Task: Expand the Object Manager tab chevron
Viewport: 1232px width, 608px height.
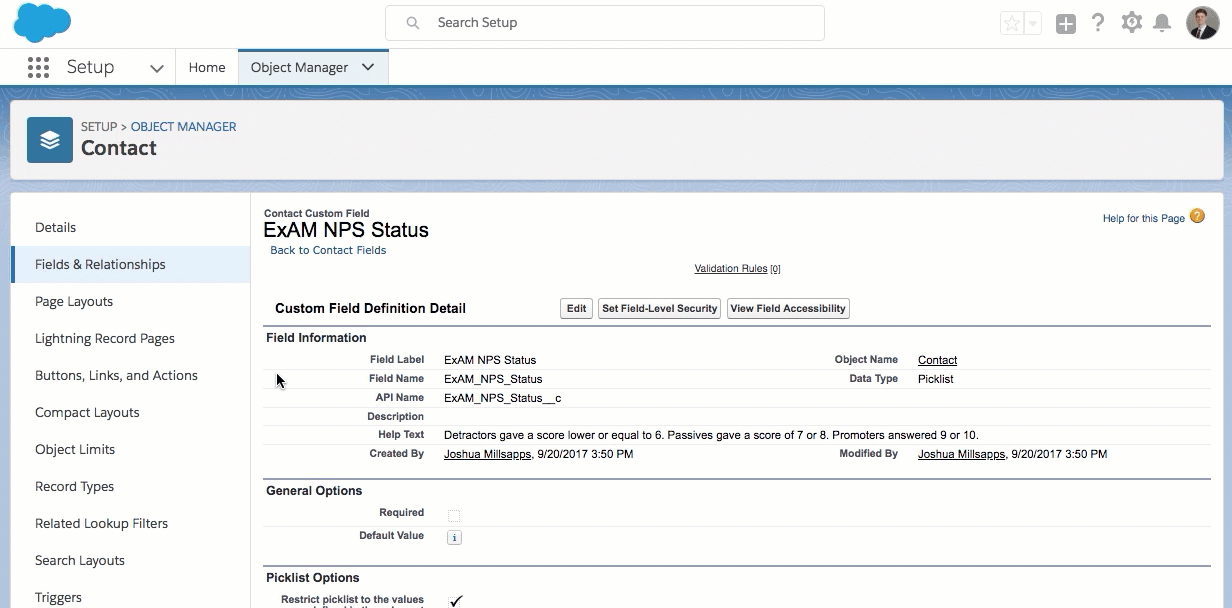Action: click(368, 67)
